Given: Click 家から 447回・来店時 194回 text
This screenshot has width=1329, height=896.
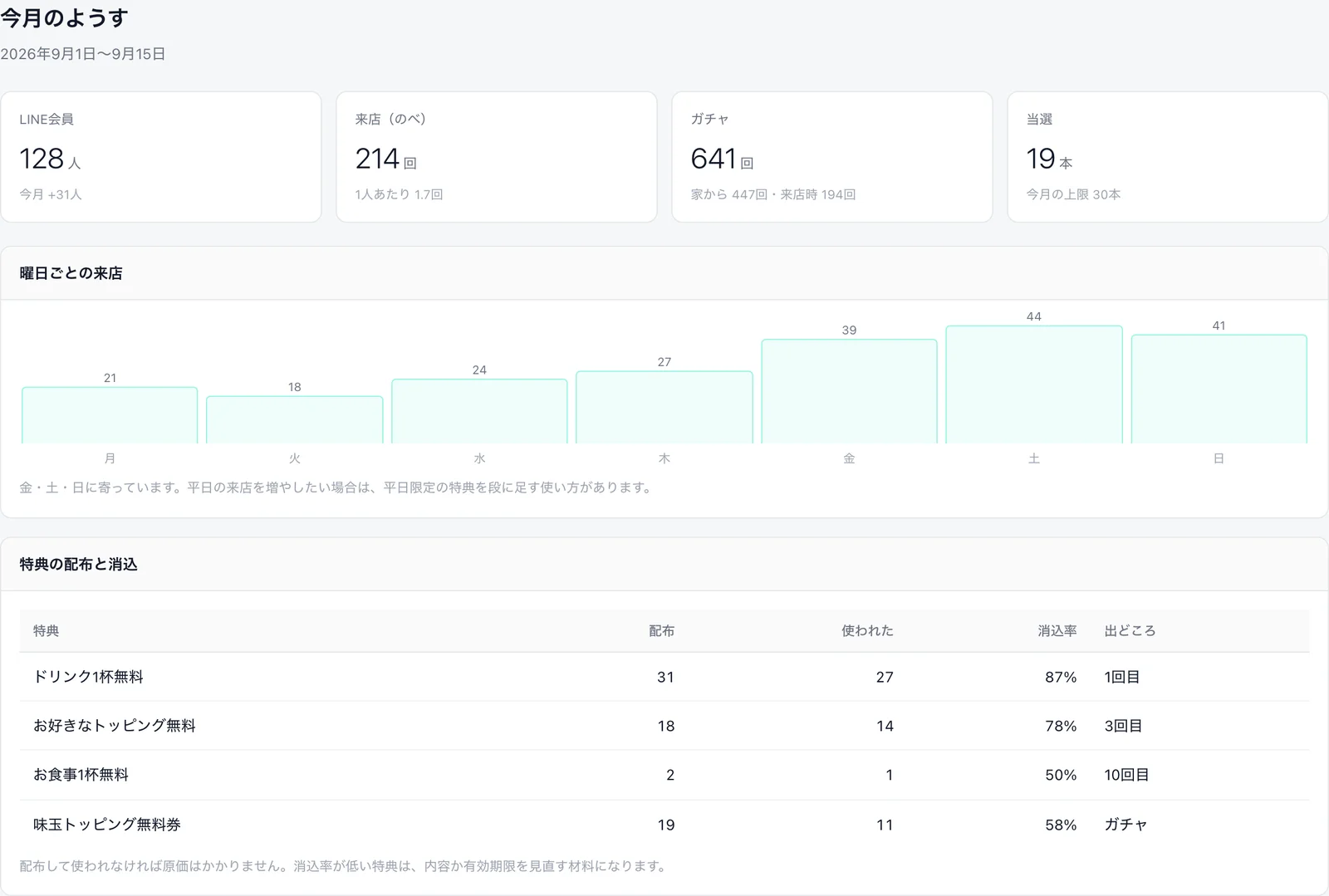Looking at the screenshot, I should click(773, 194).
